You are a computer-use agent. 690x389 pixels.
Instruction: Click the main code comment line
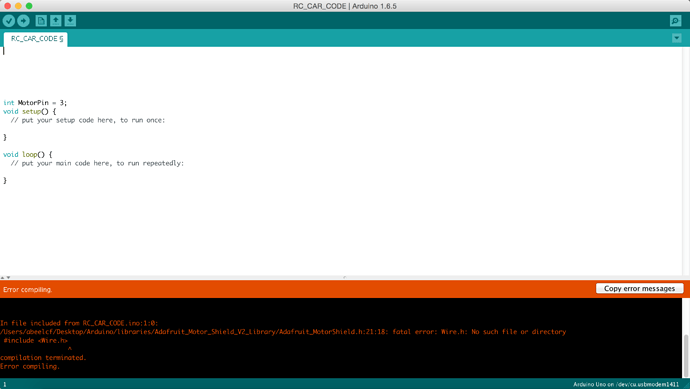tap(97, 163)
